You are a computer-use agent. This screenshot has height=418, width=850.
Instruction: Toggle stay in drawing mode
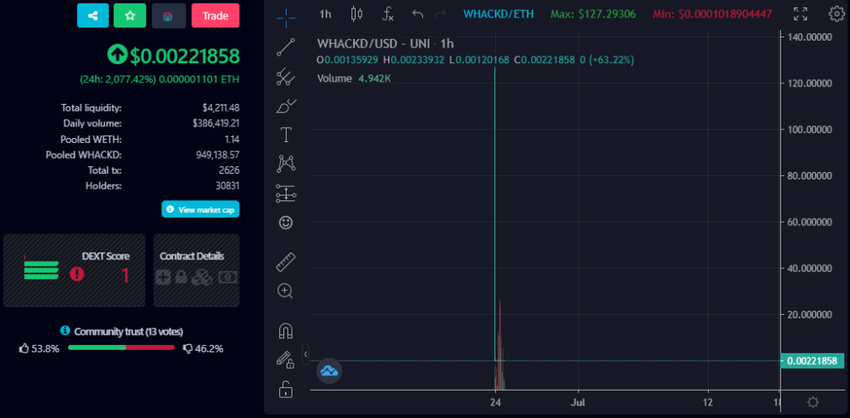tap(286, 359)
